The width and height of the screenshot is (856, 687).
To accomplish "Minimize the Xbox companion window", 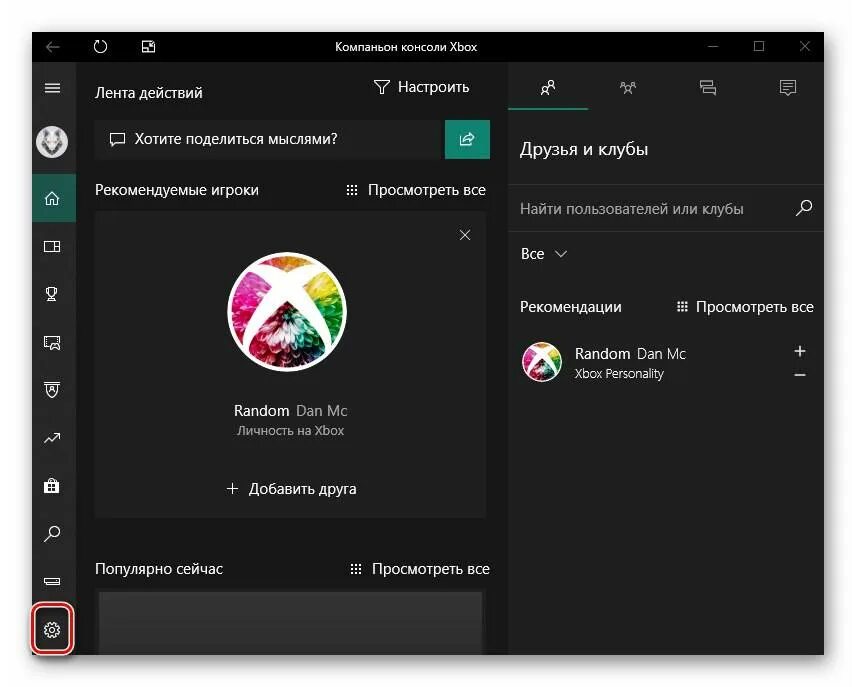I will (x=713, y=46).
